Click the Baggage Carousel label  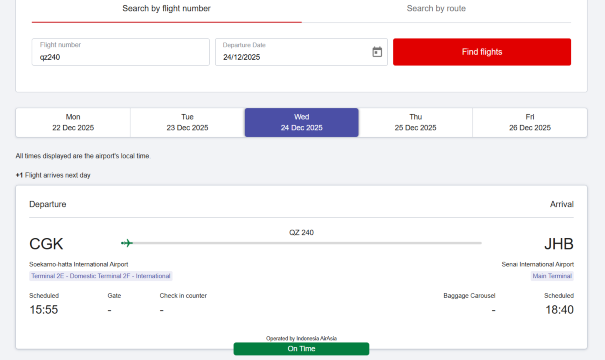[x=469, y=296]
